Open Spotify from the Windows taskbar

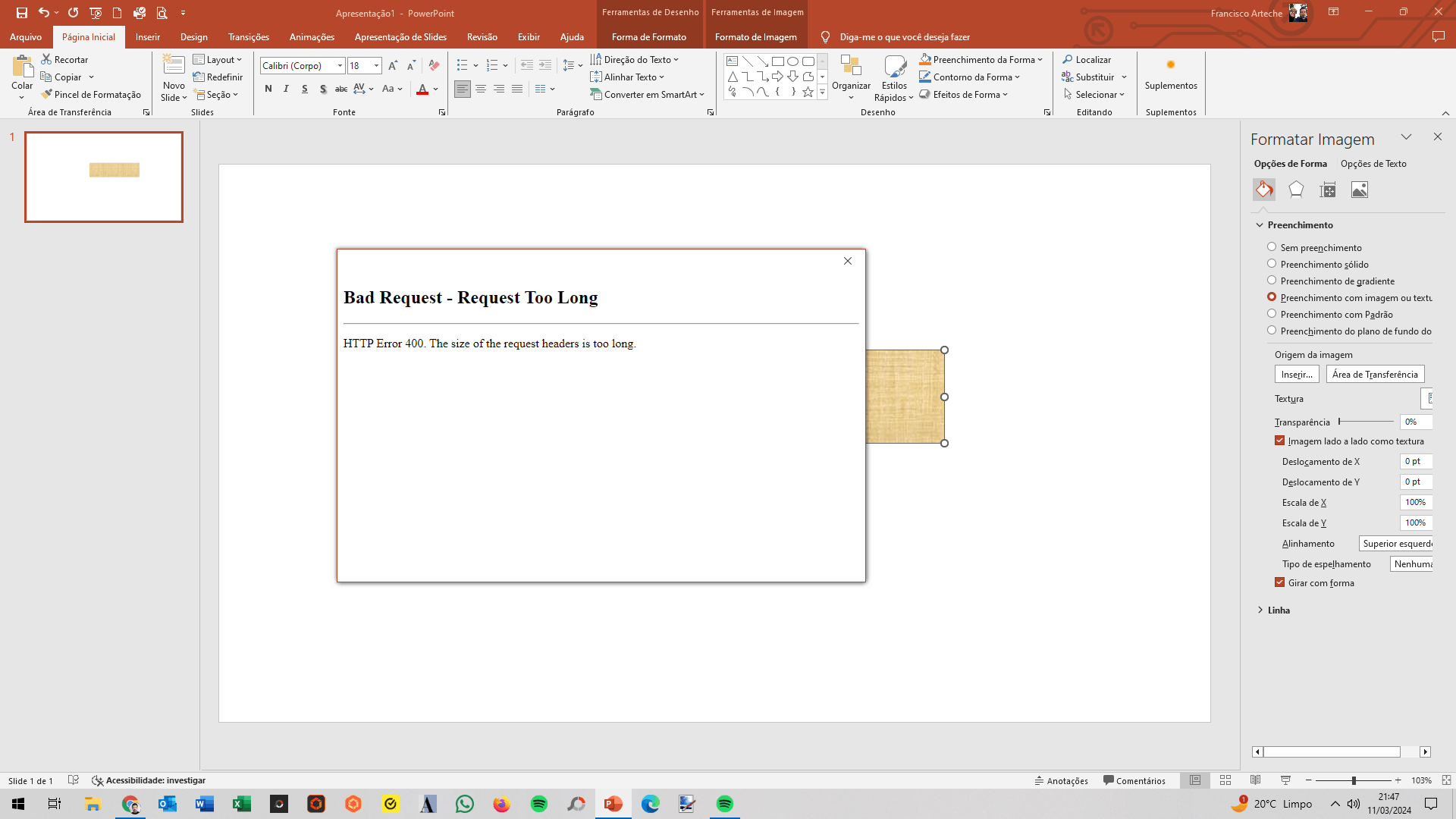(539, 804)
